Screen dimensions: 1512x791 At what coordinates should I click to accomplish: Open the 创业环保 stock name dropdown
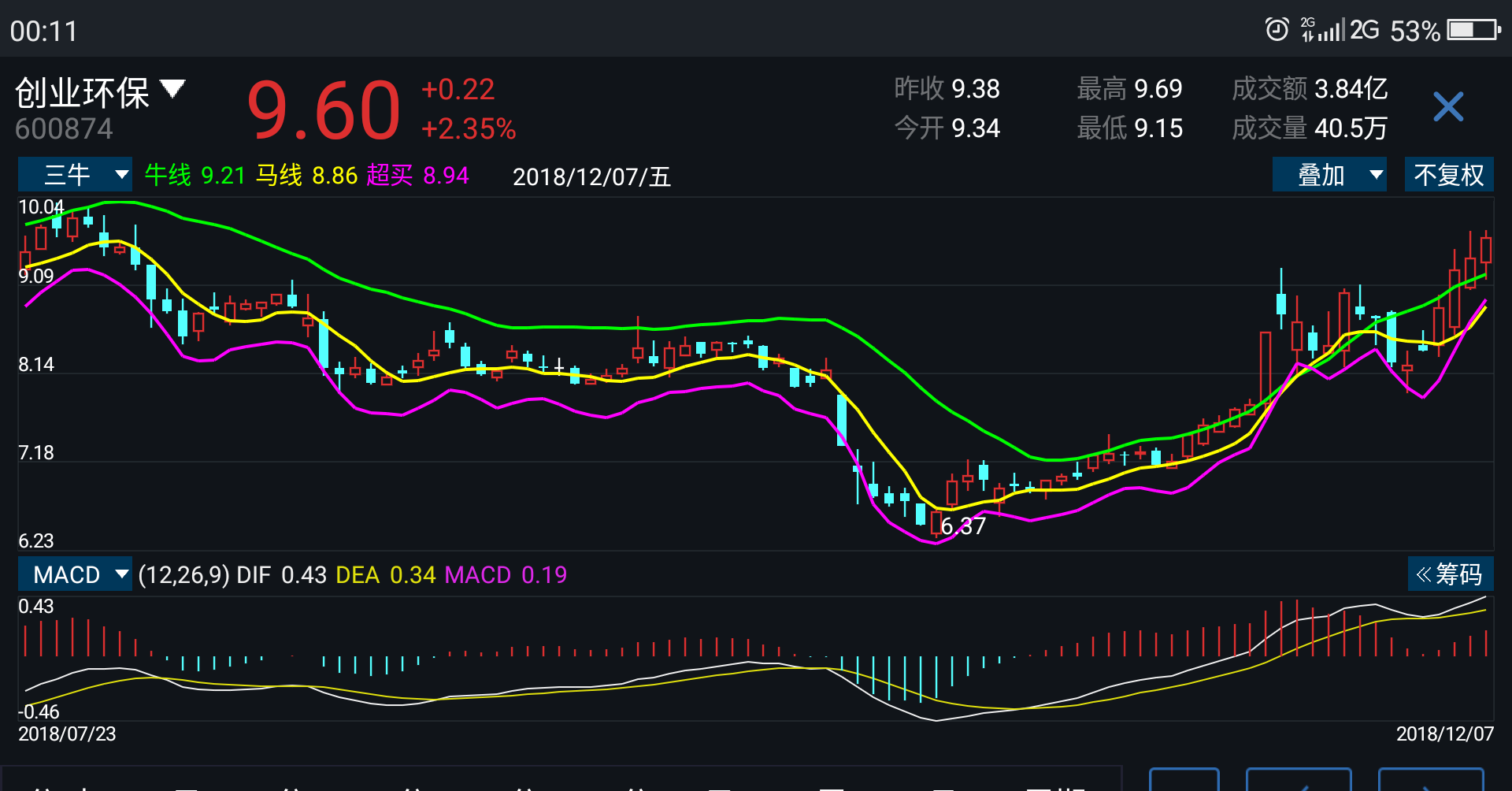[x=101, y=92]
